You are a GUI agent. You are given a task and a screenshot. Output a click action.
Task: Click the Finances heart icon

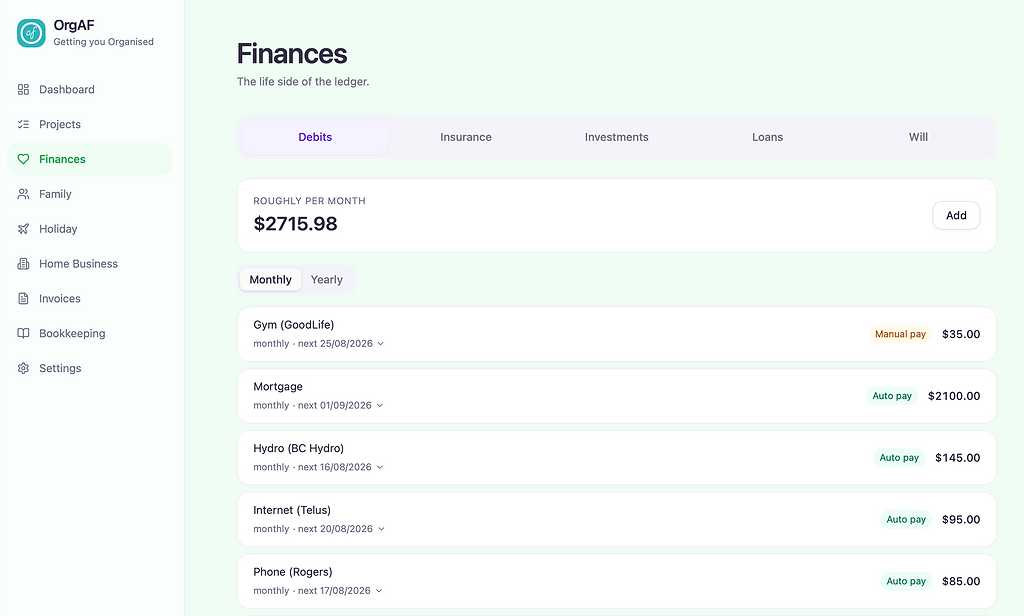24,159
